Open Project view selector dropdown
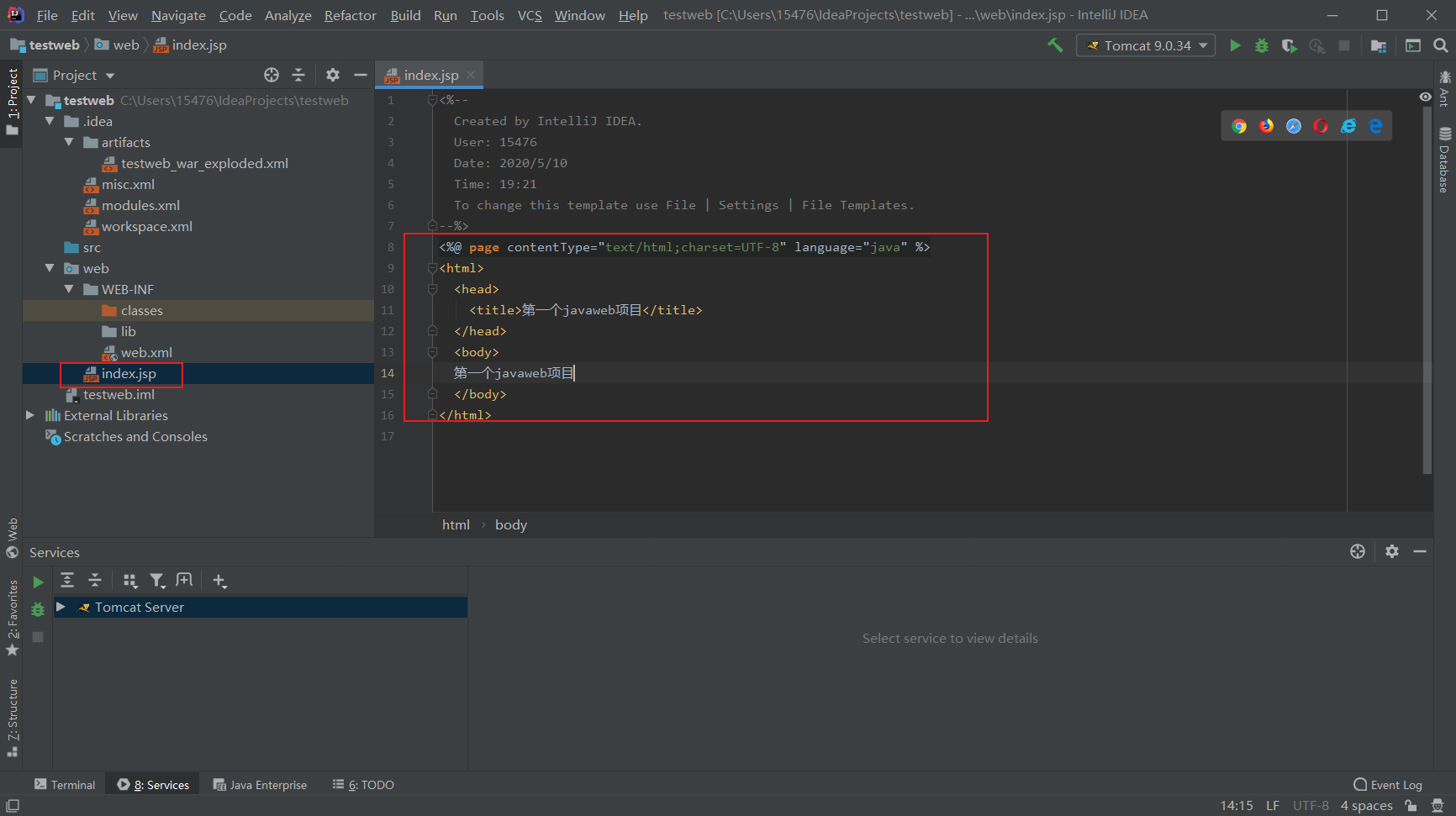 point(74,75)
